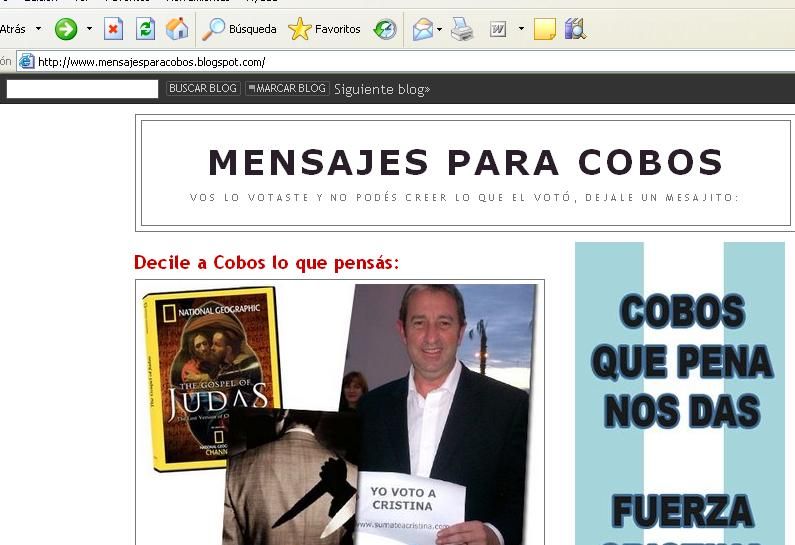Click the Edit with Word icon
The image size is (795, 545).
tap(497, 29)
